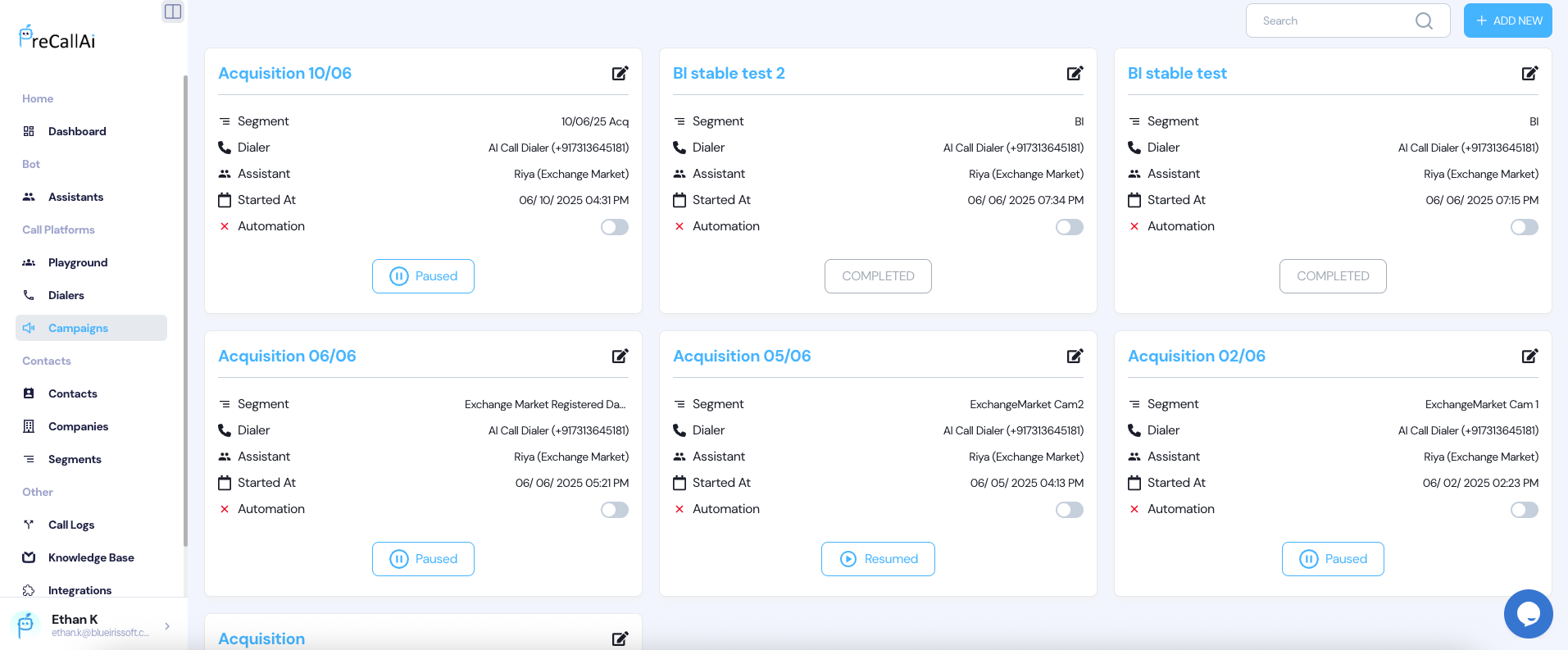Click the Integrations puzzle icon
The image size is (1568, 650).
29,590
